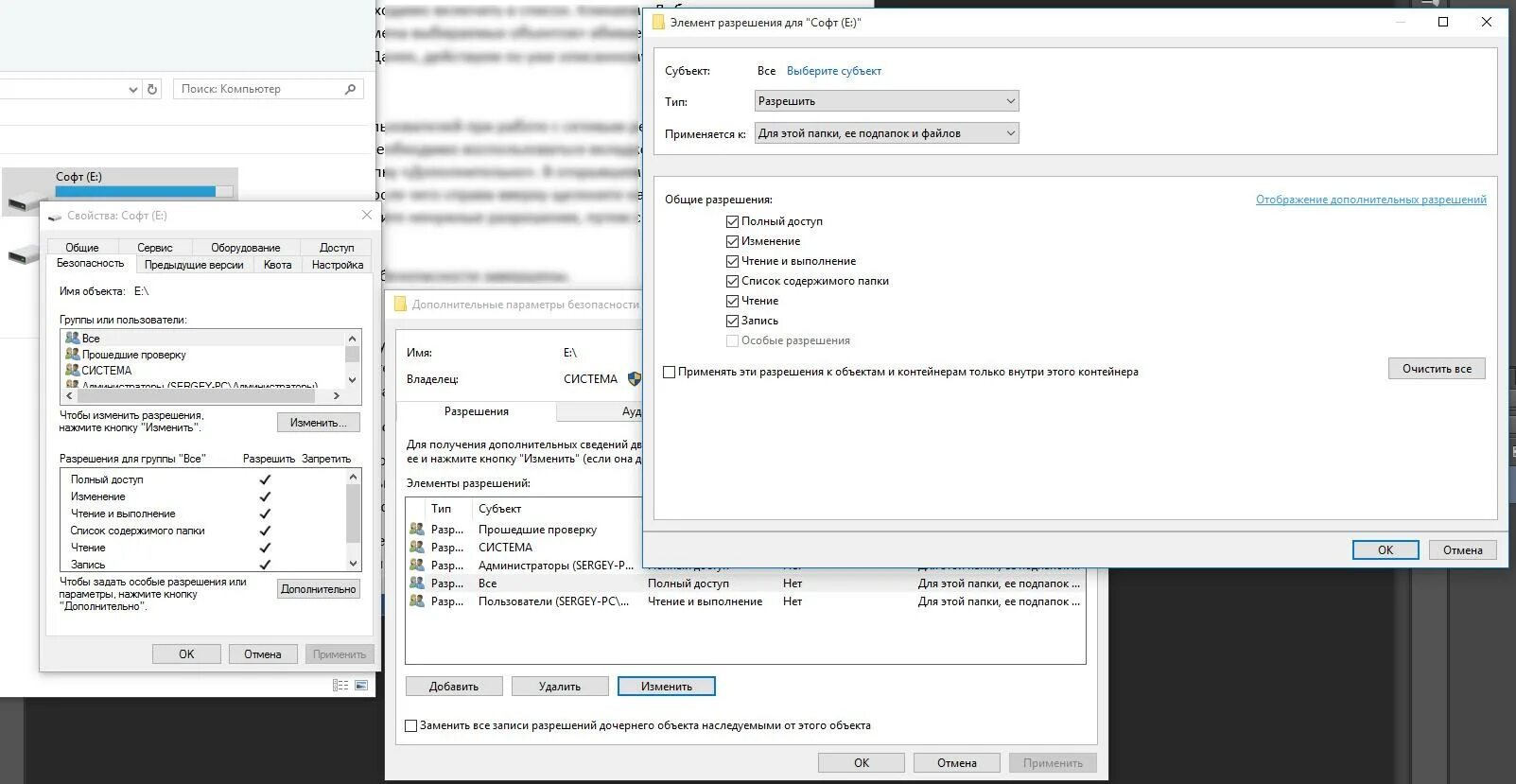Enable Применять эти разрешения только внутри контейнера
Image resolution: width=1516 pixels, height=784 pixels.
click(670, 372)
